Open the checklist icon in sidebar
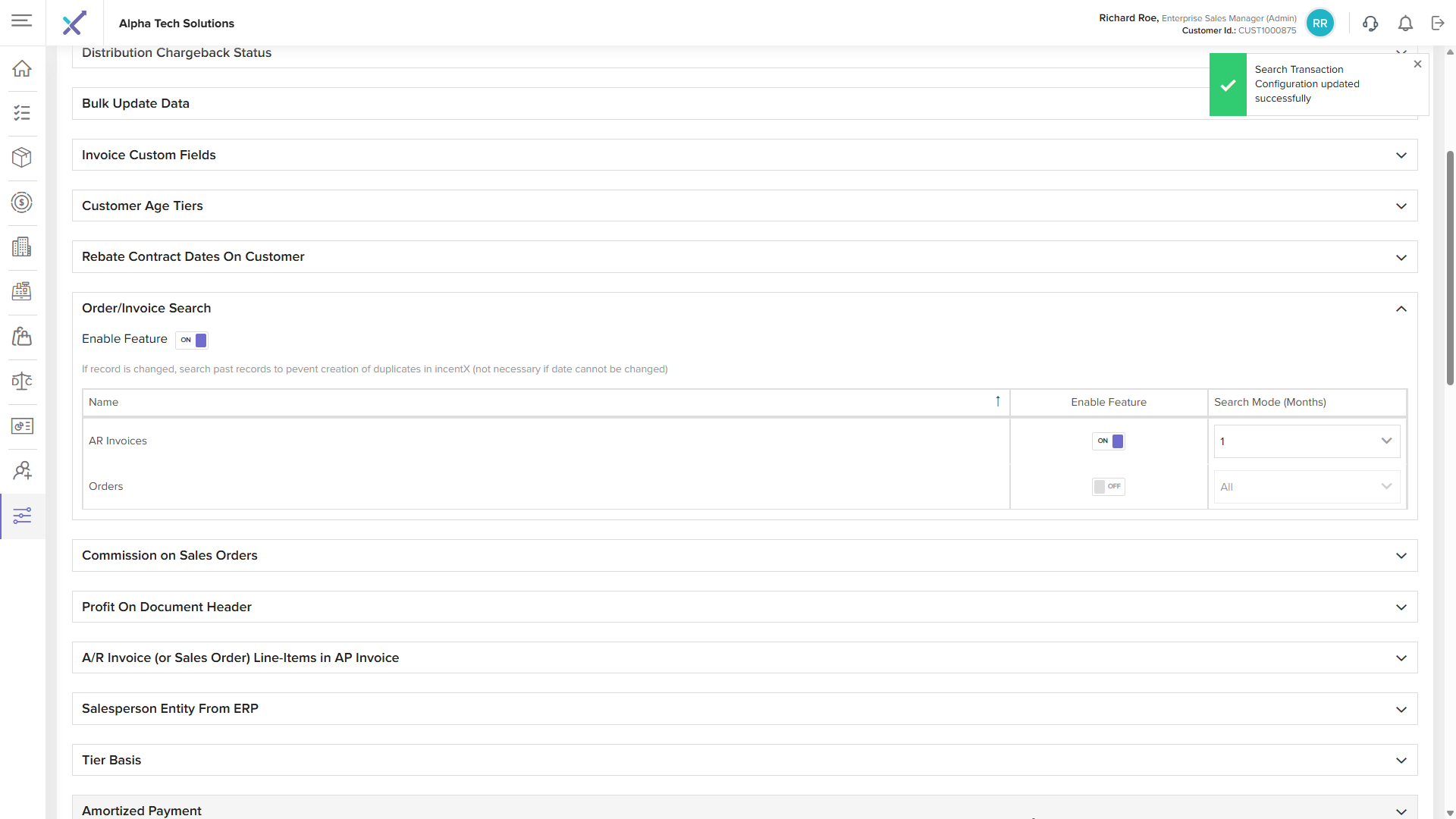 click(x=22, y=113)
